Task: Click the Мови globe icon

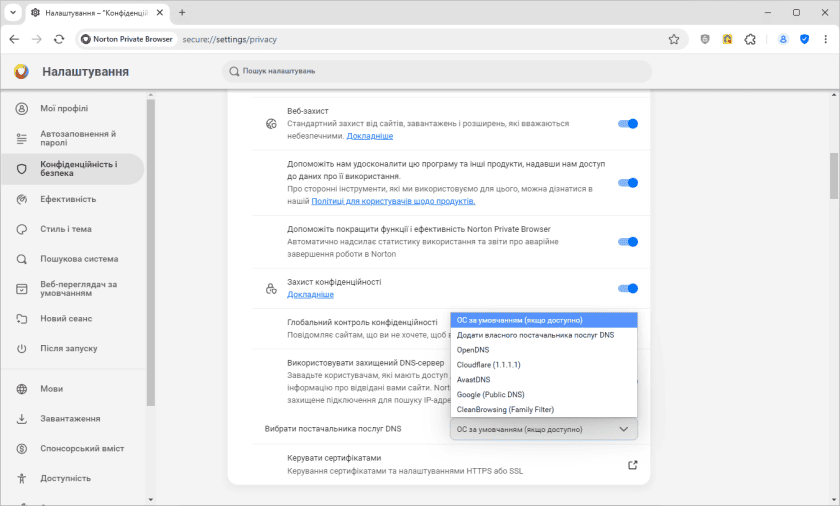Action: 21,389
